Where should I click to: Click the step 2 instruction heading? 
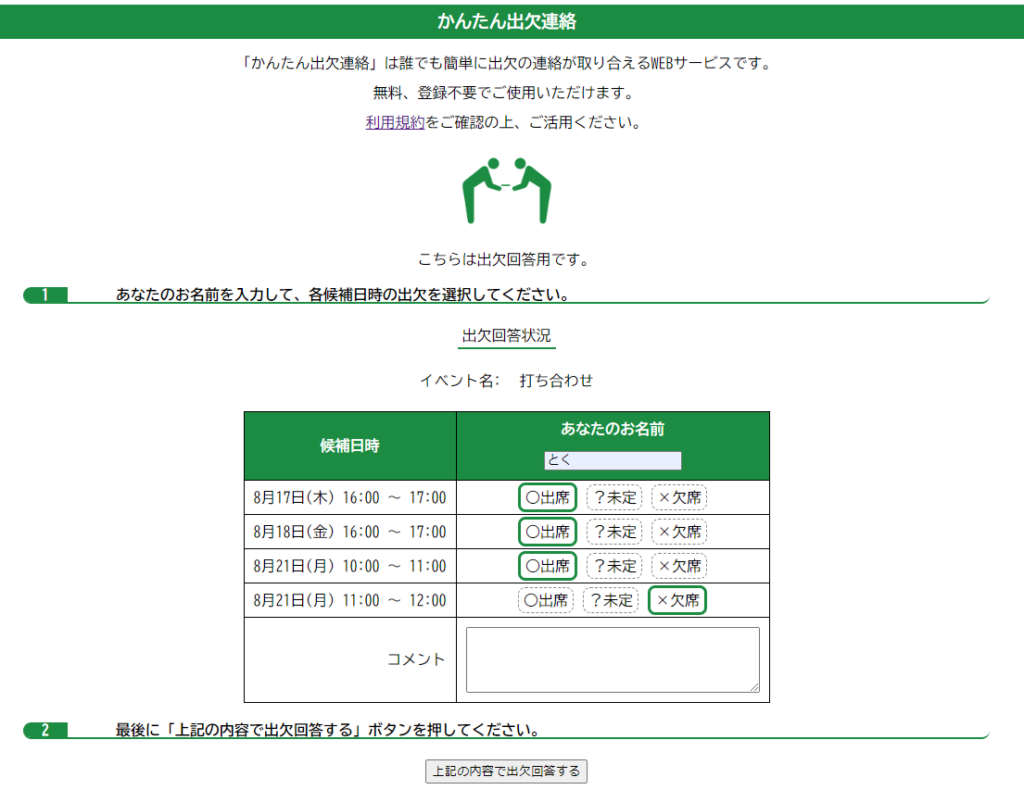327,729
